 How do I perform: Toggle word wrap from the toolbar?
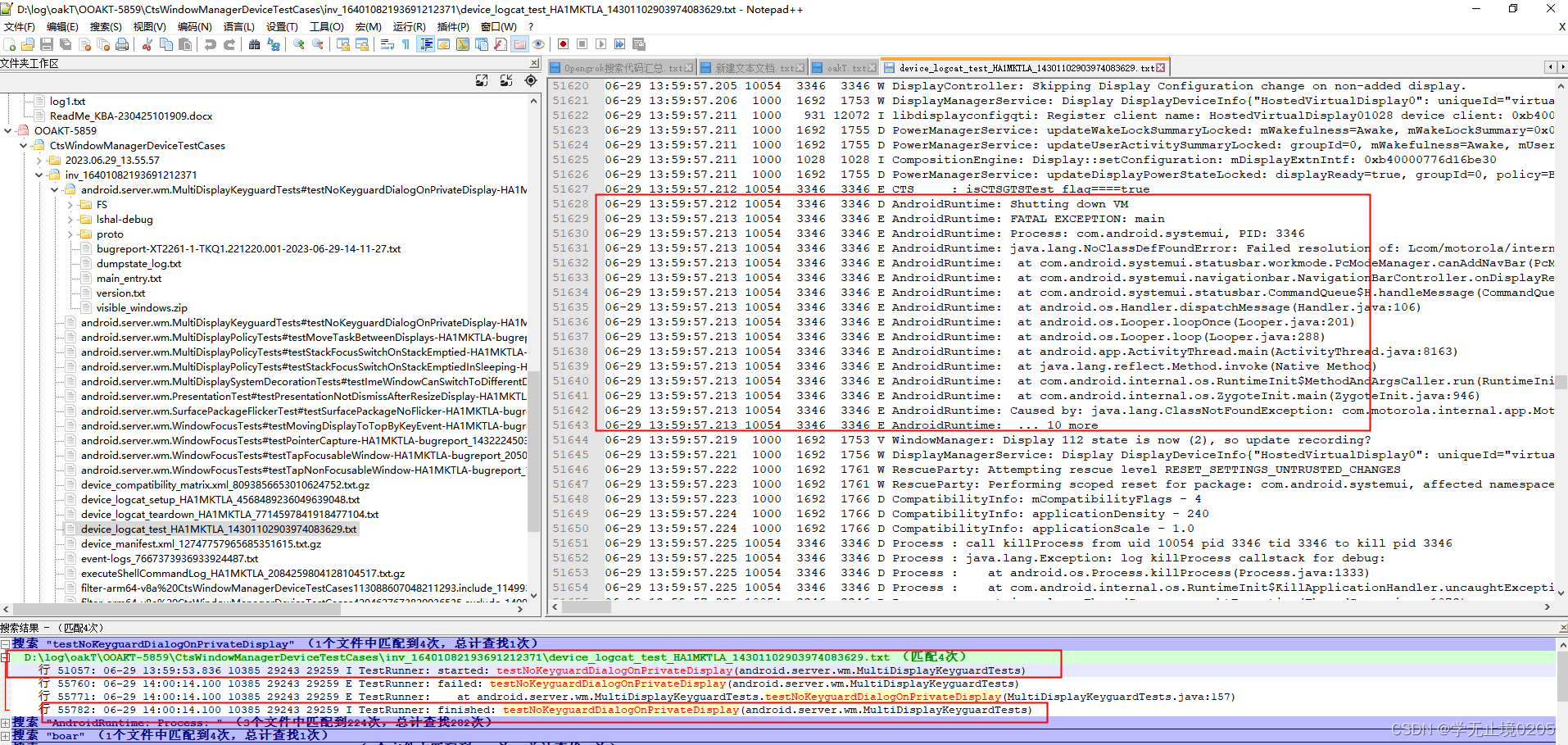387,43
